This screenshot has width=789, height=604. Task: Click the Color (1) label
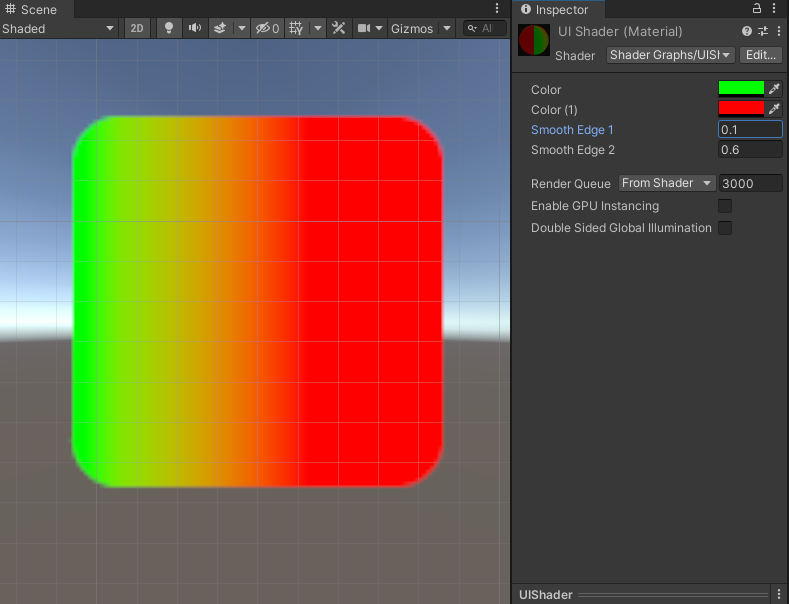pos(554,110)
